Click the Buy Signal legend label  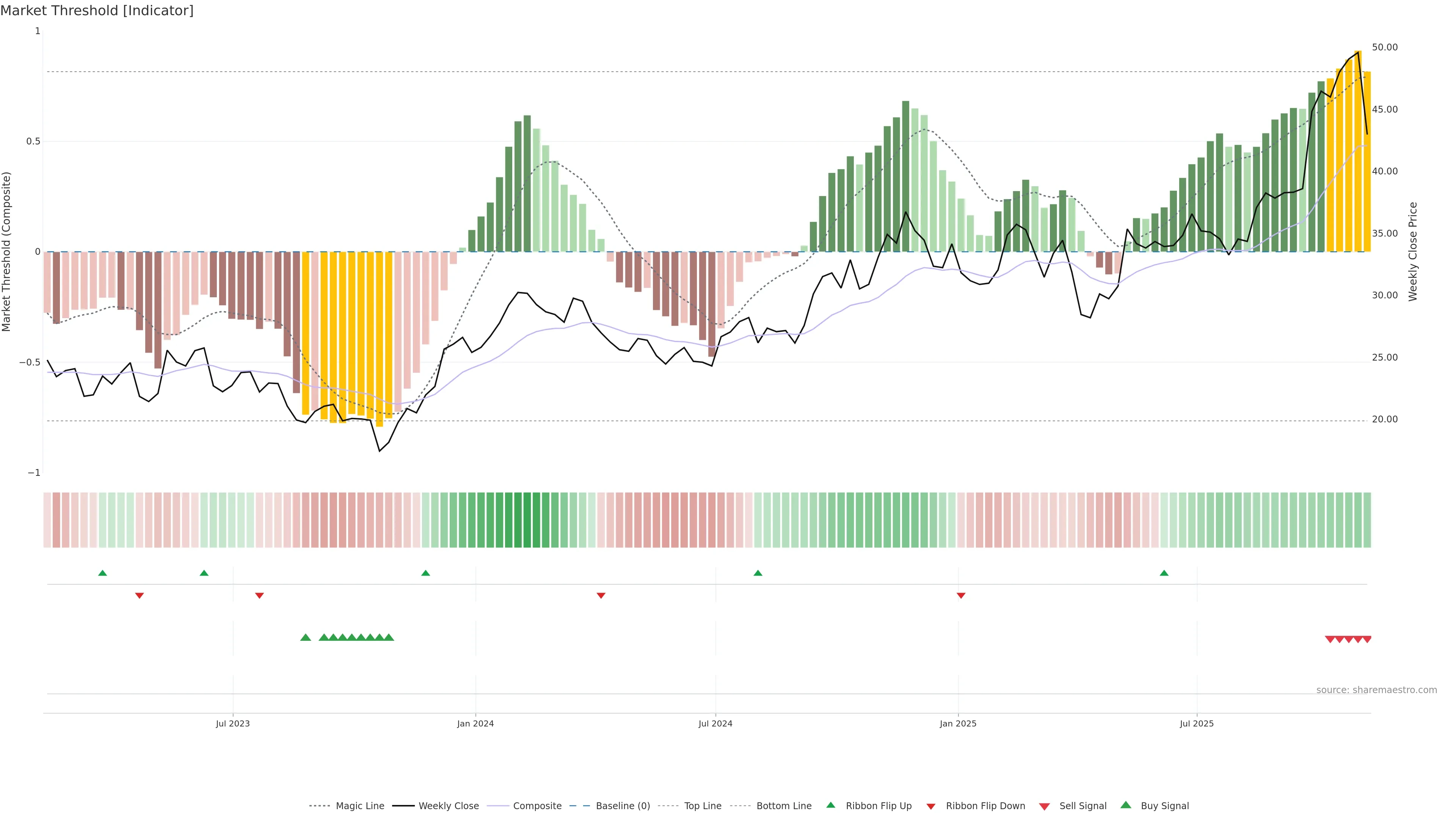coord(1164,806)
